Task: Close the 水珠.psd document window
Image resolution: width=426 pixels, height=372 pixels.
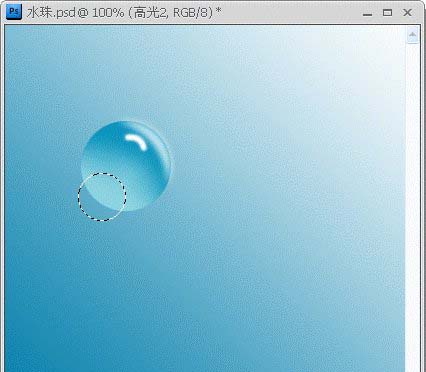Action: click(407, 13)
